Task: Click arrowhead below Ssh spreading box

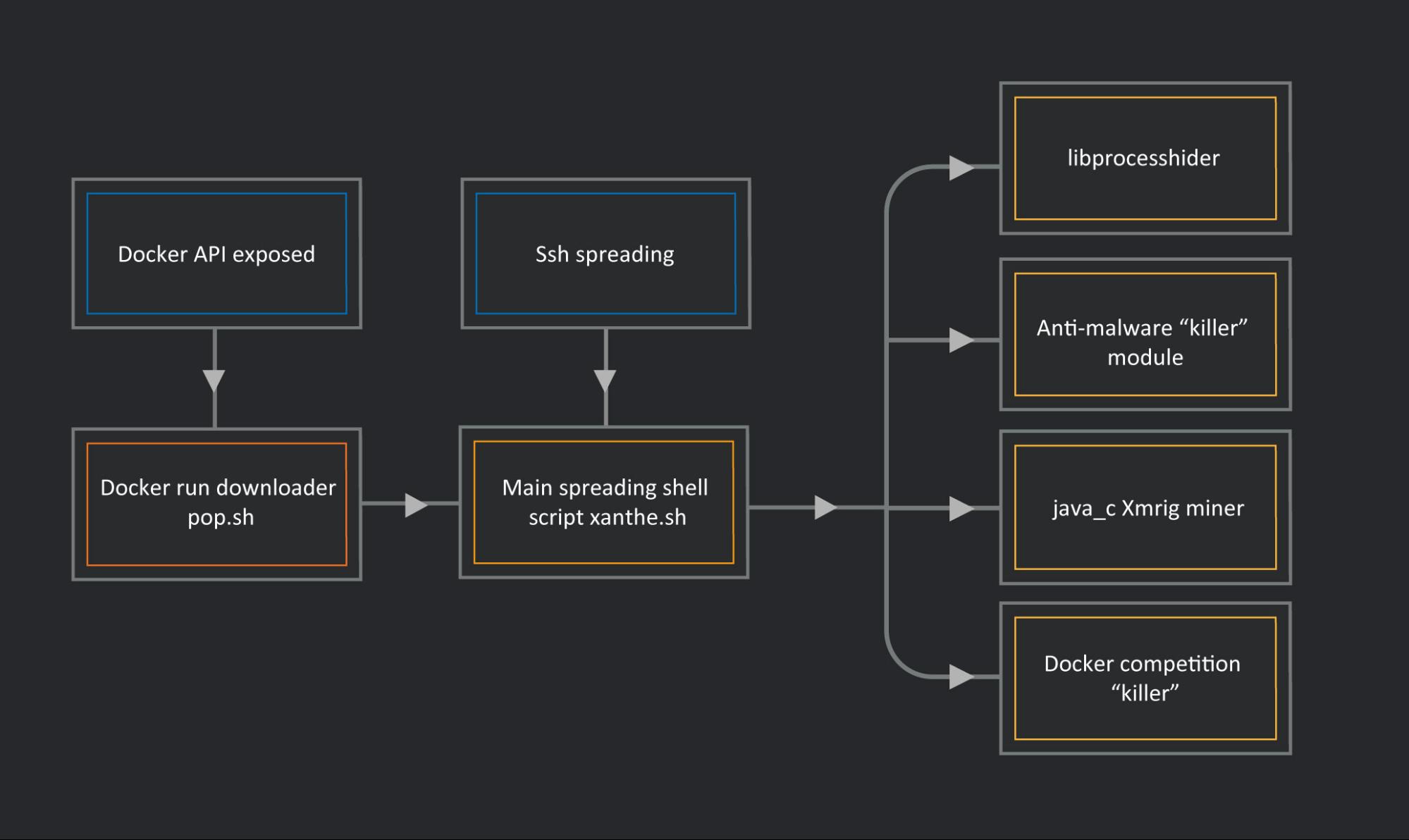Action: (605, 380)
